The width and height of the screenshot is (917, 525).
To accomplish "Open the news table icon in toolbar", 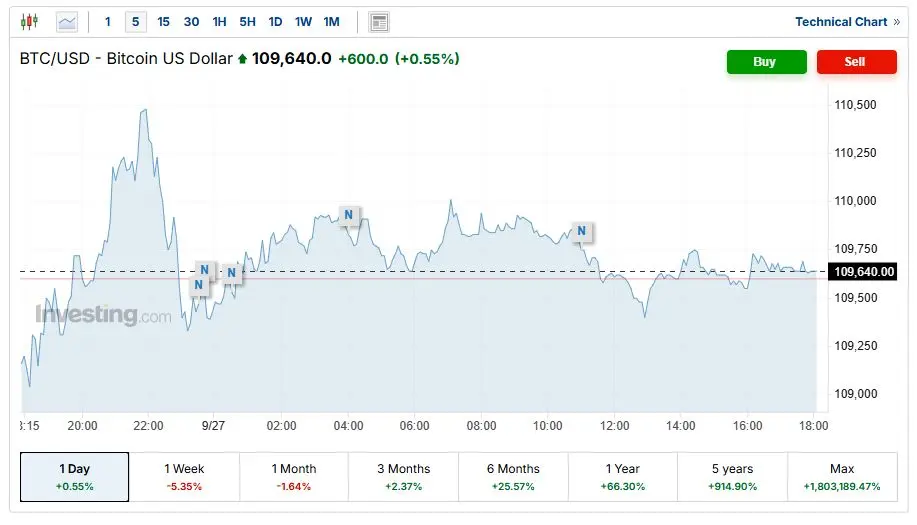I will point(379,22).
